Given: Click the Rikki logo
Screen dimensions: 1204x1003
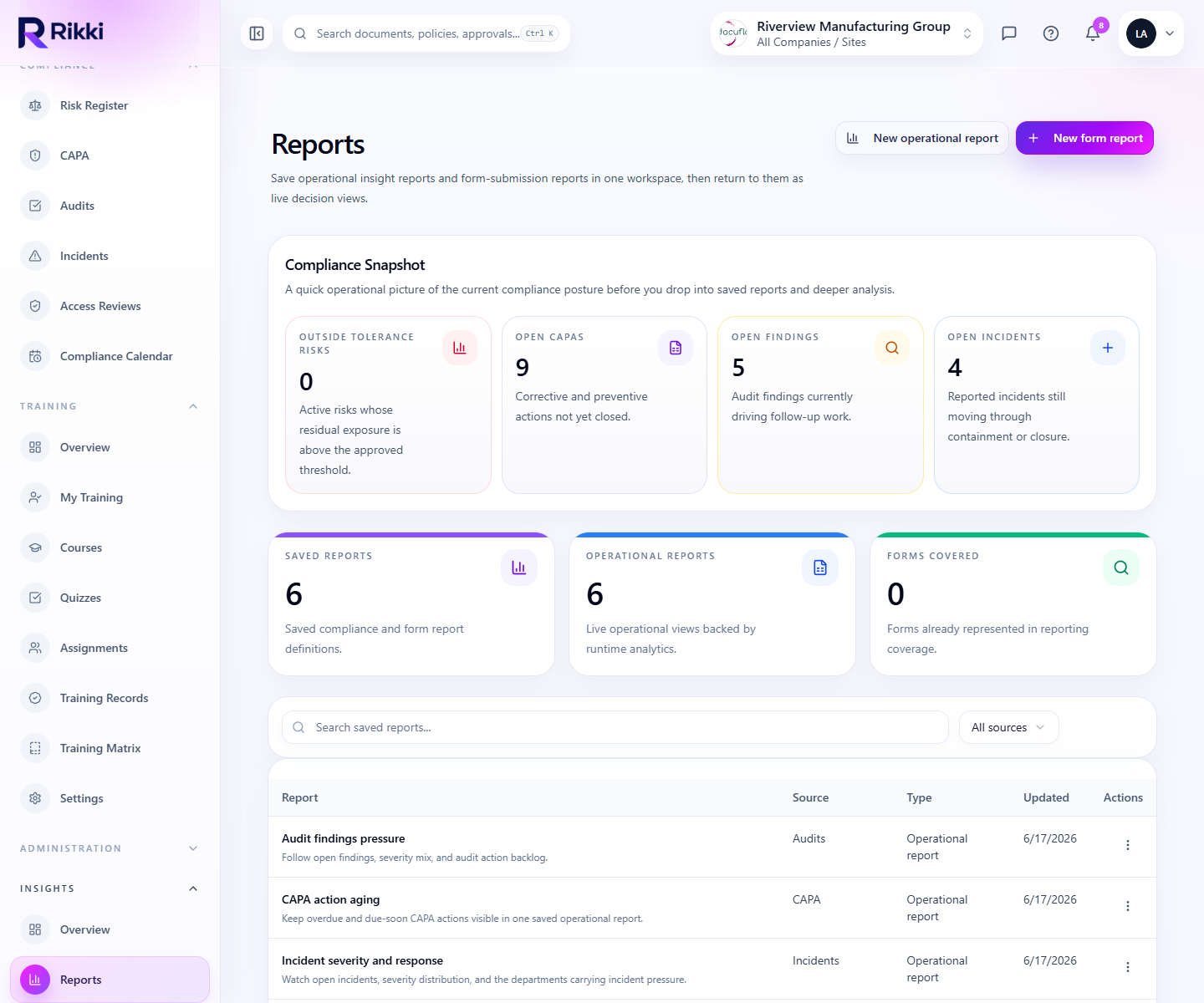Looking at the screenshot, I should click(61, 32).
